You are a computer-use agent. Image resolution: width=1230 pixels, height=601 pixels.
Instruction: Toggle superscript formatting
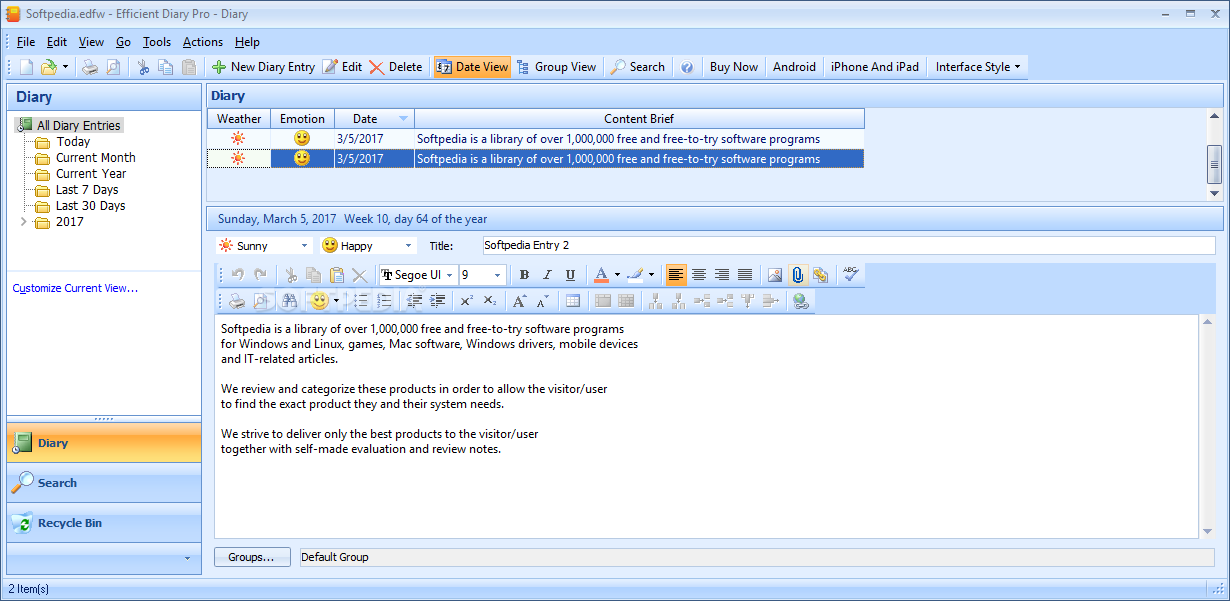coord(467,300)
